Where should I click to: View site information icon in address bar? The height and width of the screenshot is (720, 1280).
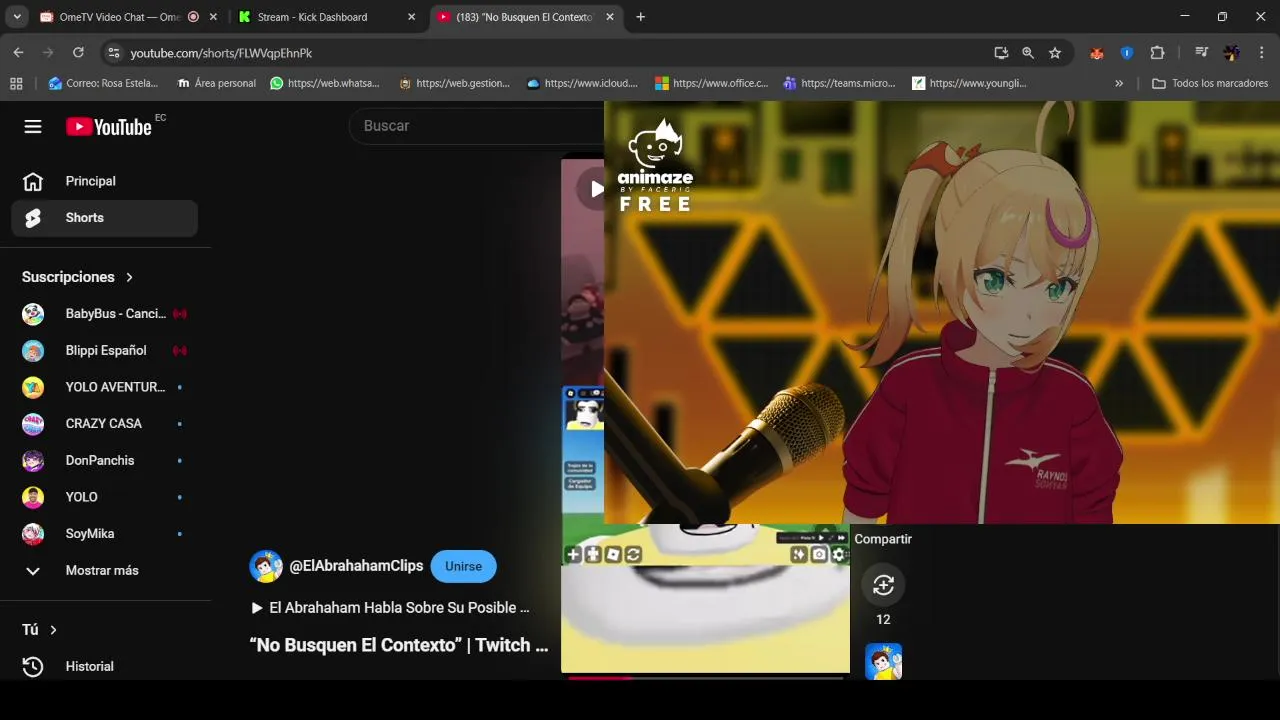coord(114,52)
